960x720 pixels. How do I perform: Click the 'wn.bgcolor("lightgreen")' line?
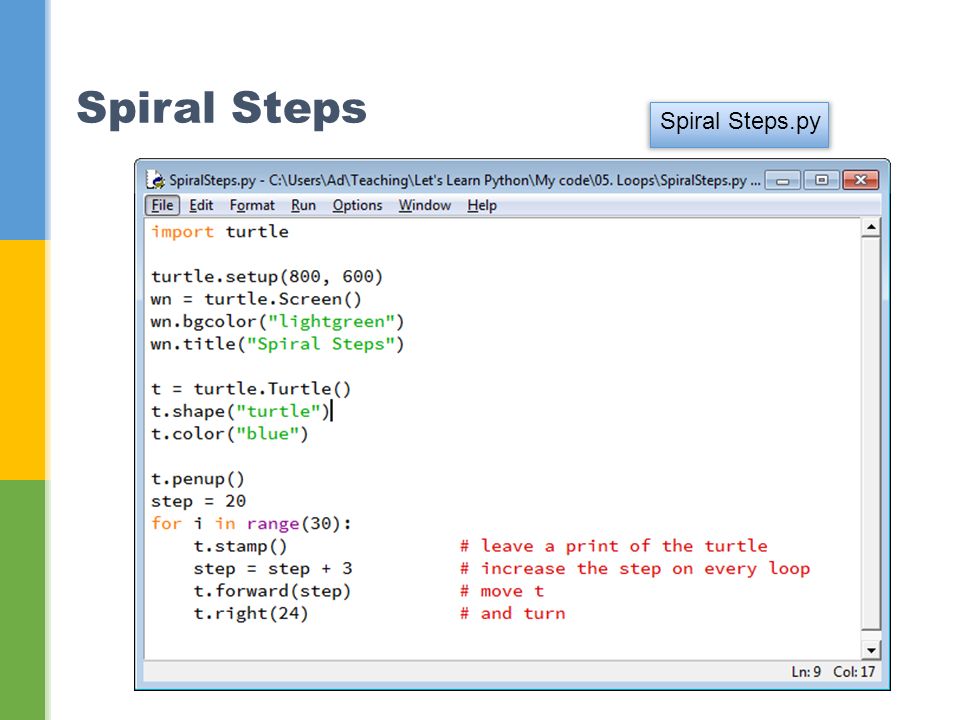277,322
